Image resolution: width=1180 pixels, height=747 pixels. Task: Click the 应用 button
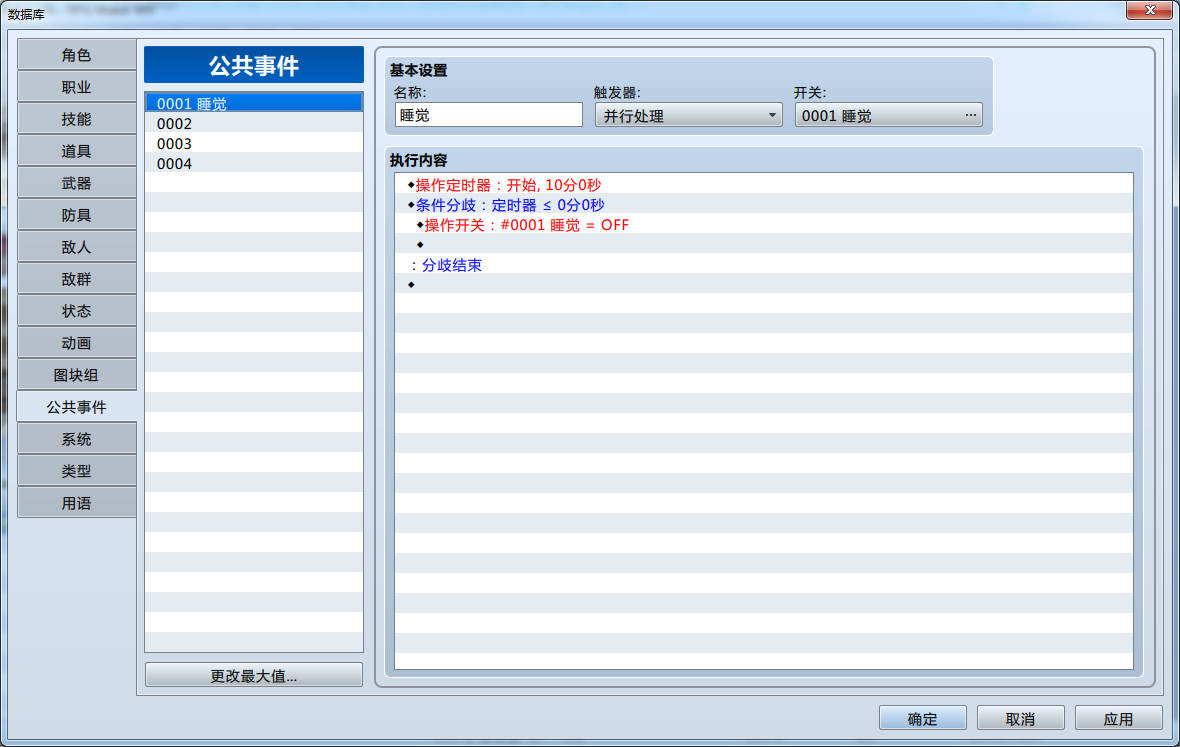coord(1118,718)
